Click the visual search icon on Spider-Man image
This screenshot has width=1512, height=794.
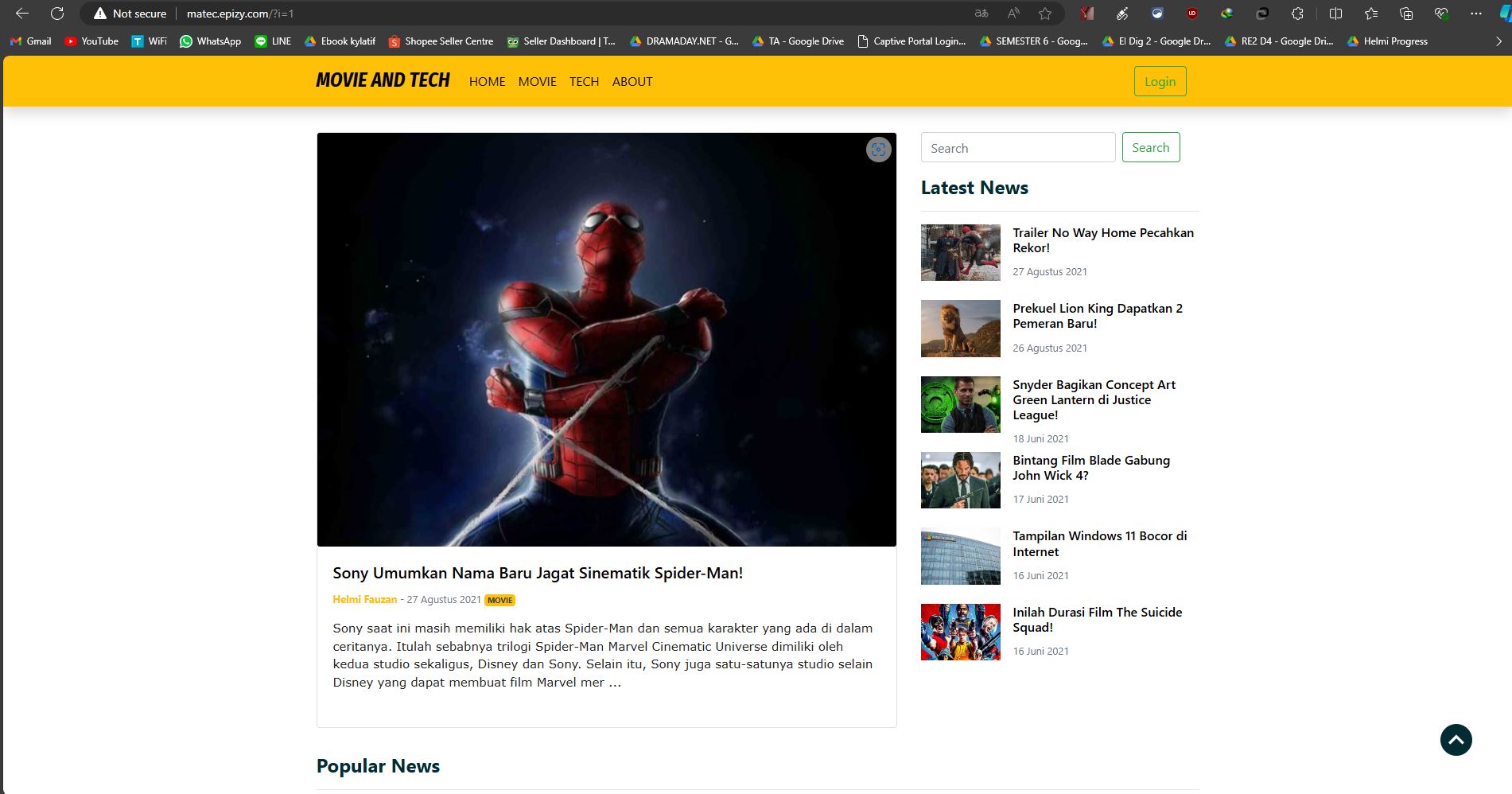coord(878,150)
